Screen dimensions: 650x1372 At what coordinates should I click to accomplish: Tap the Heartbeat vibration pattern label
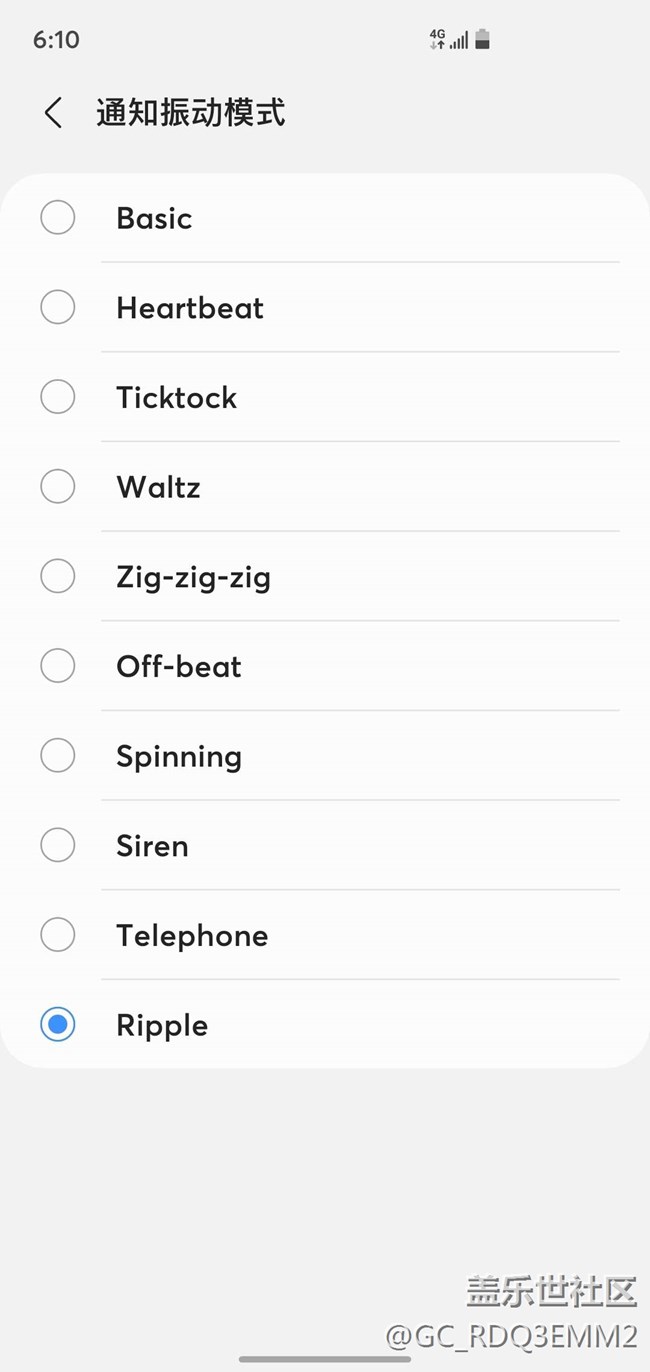[190, 308]
